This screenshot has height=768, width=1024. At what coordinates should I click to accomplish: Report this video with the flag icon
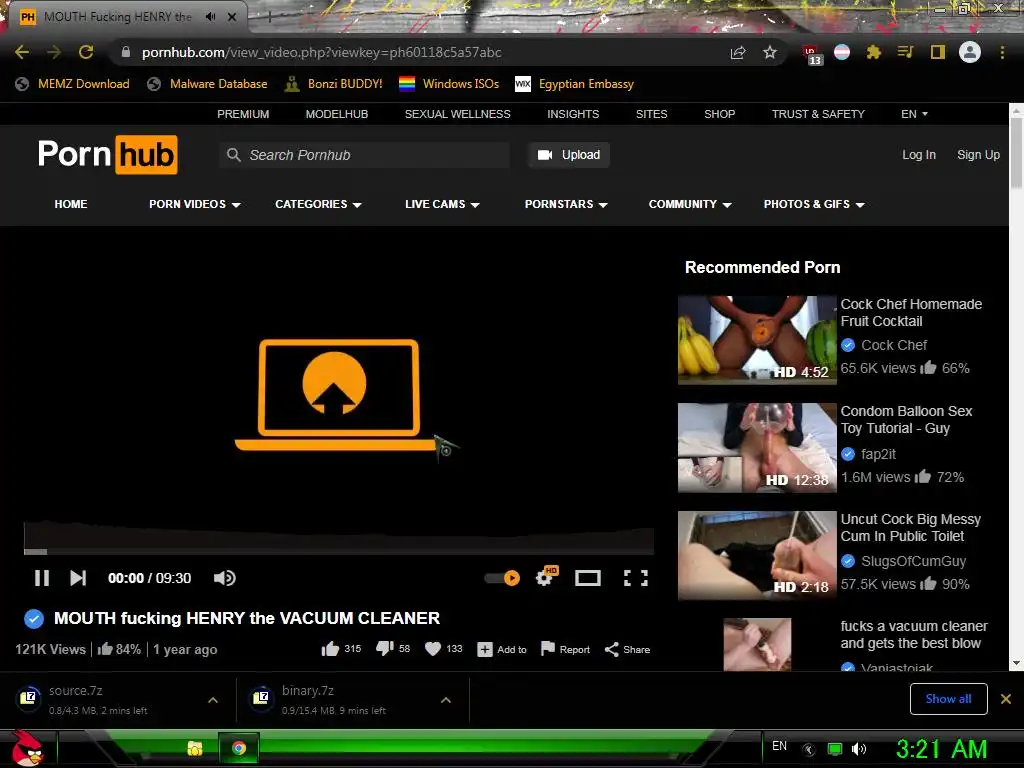point(566,649)
